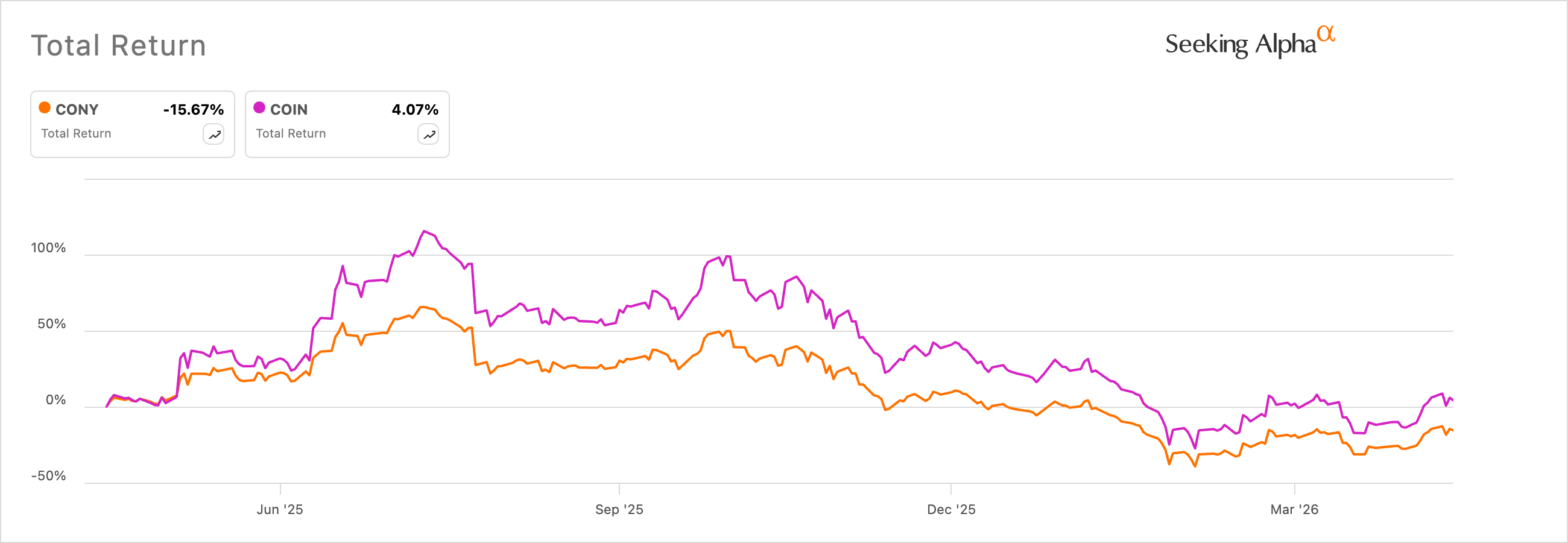Toggle visibility of the COIN series
1568x543 pixels.
346,123
